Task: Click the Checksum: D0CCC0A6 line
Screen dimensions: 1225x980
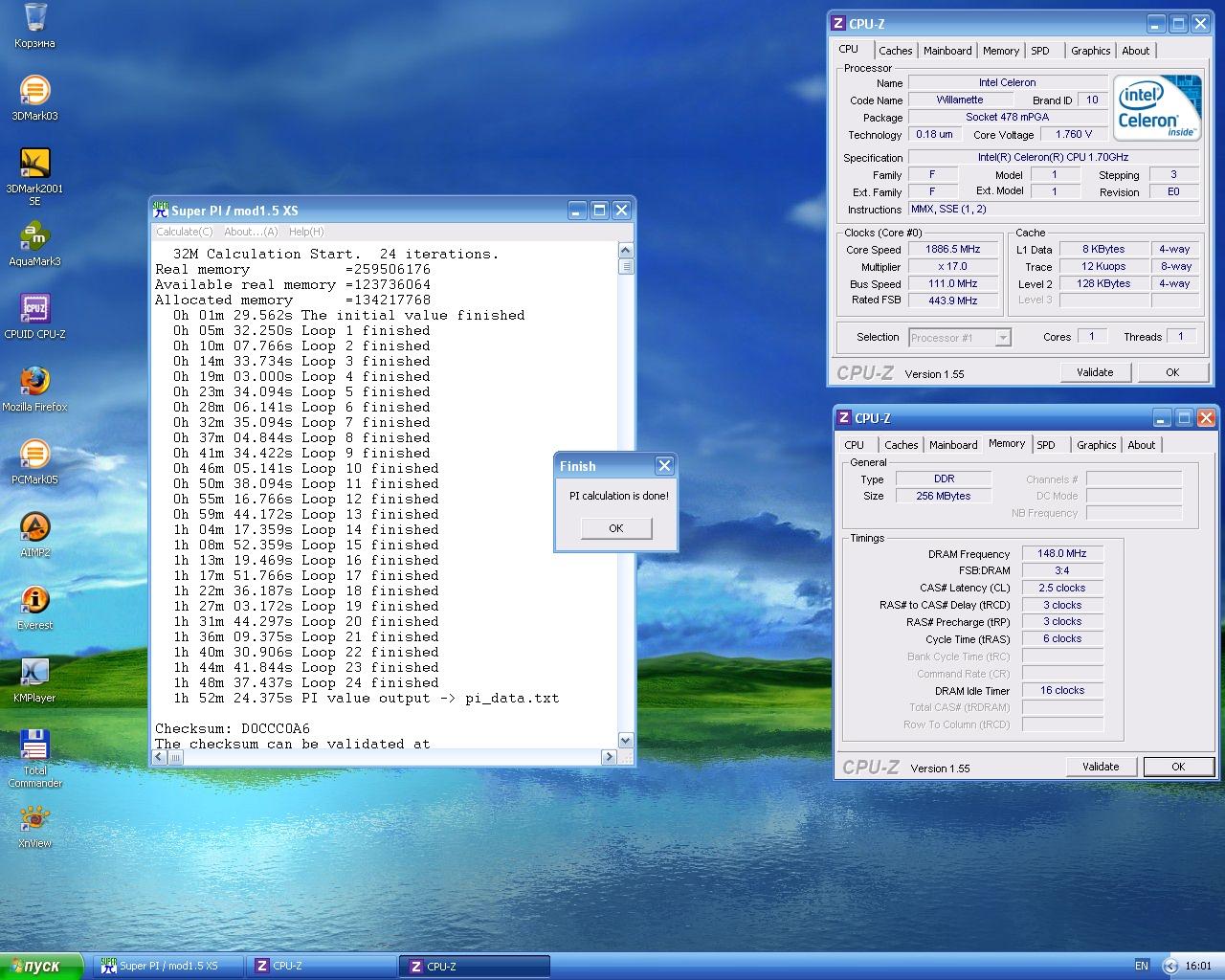Action: 233,728
